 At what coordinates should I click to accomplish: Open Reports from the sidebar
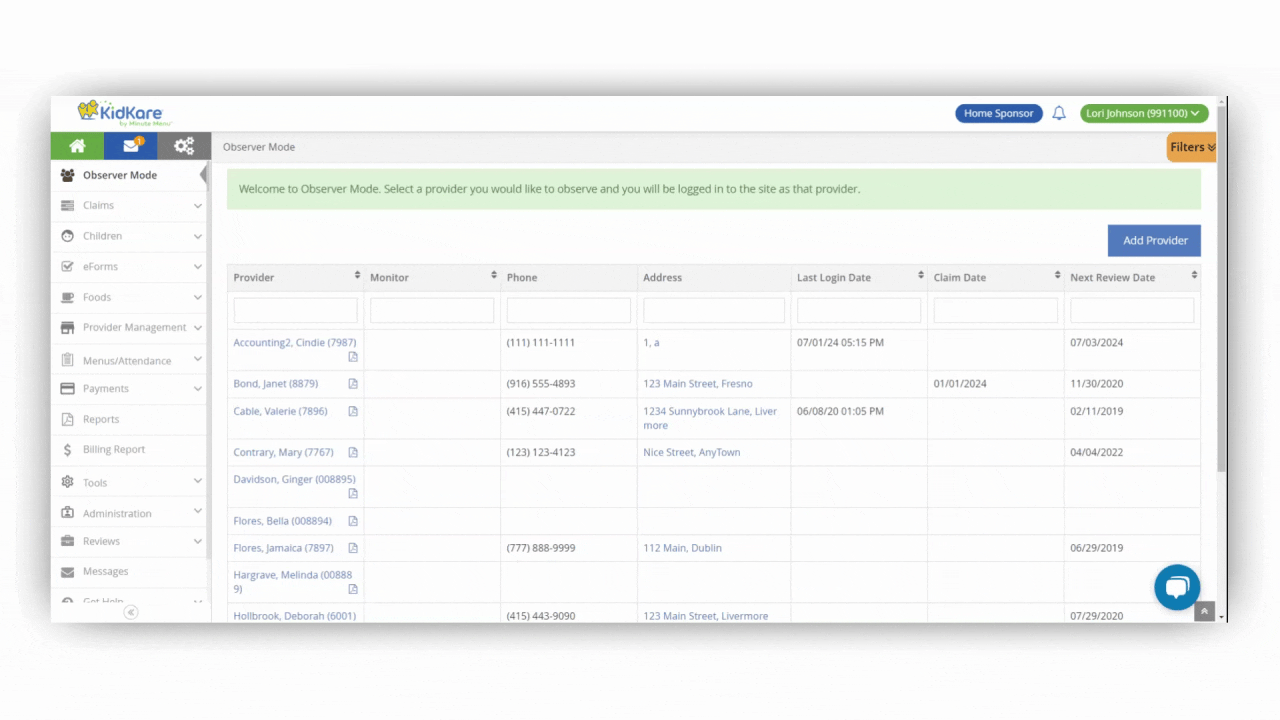(101, 420)
